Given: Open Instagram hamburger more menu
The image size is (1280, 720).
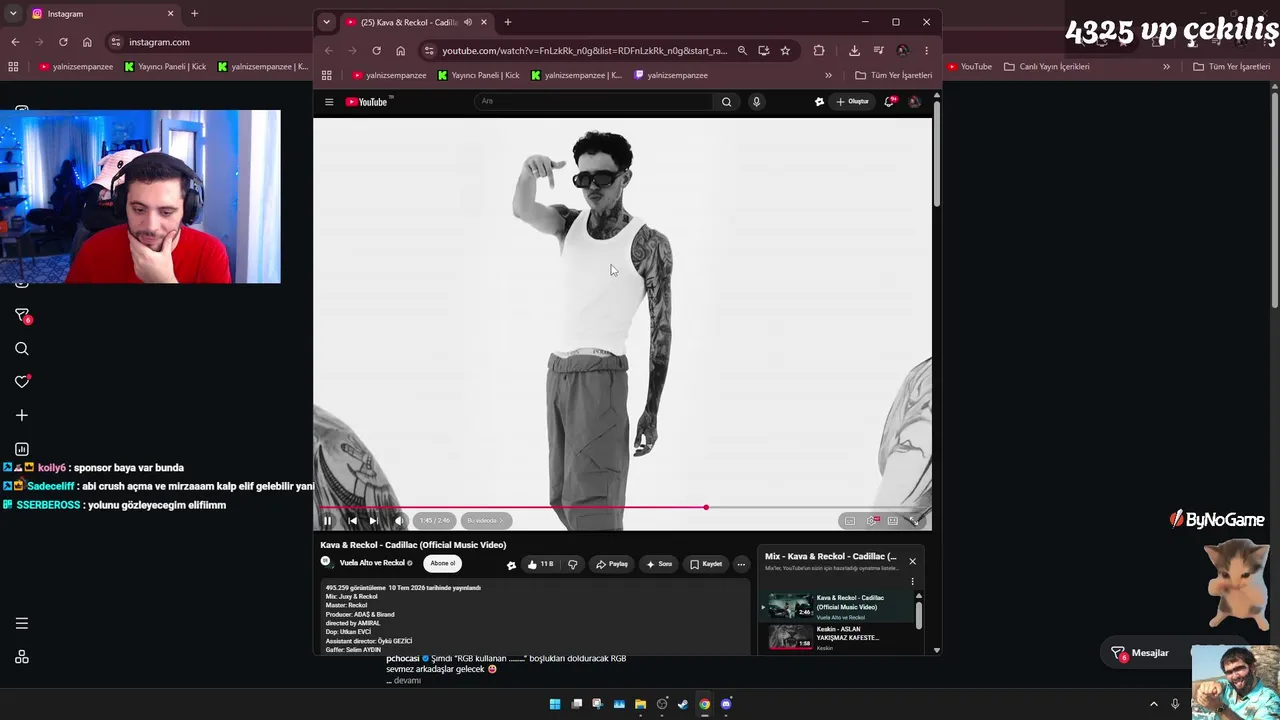Looking at the screenshot, I should tap(22, 623).
